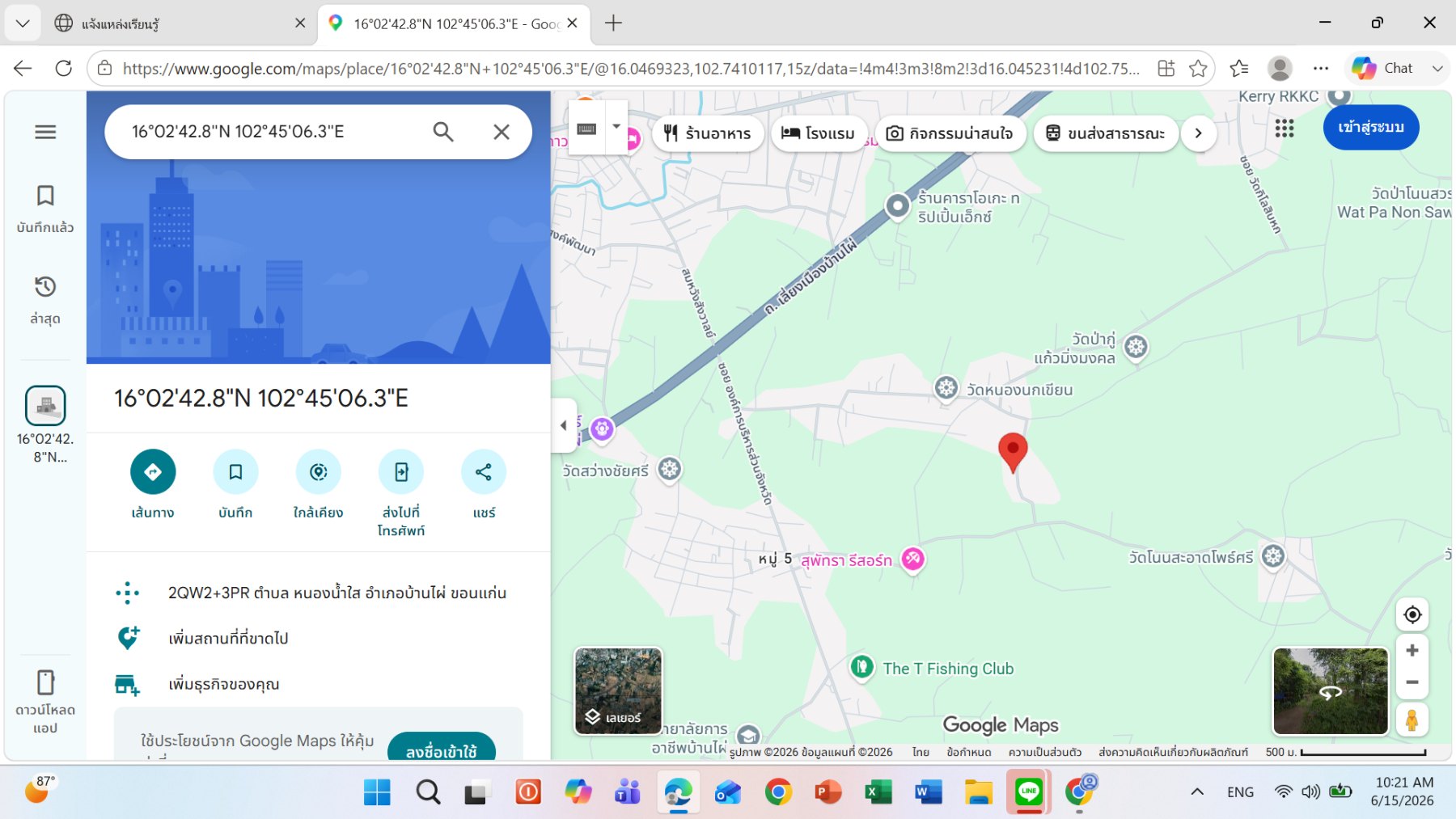Click add your business (เพิ่มธุรกิจของคุณ)
Viewport: 1456px width, 819px height.
[x=319, y=684]
